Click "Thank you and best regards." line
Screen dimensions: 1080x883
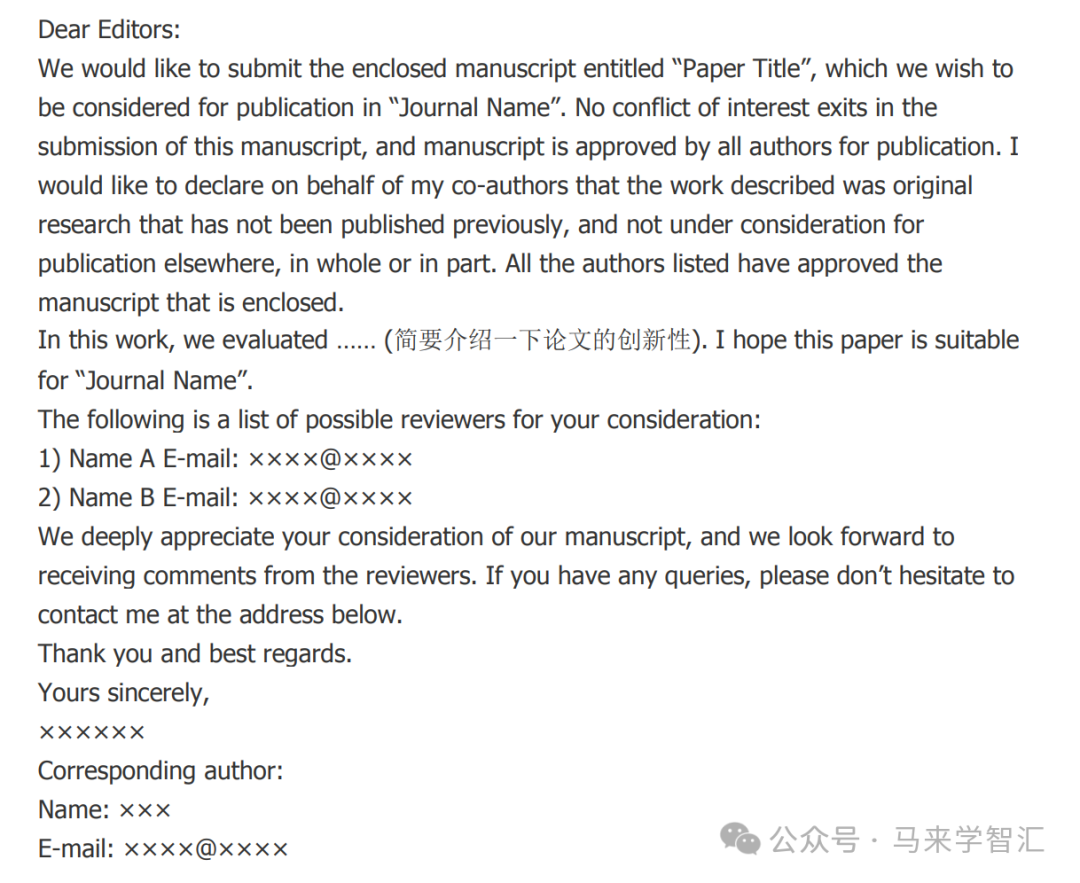pos(195,654)
